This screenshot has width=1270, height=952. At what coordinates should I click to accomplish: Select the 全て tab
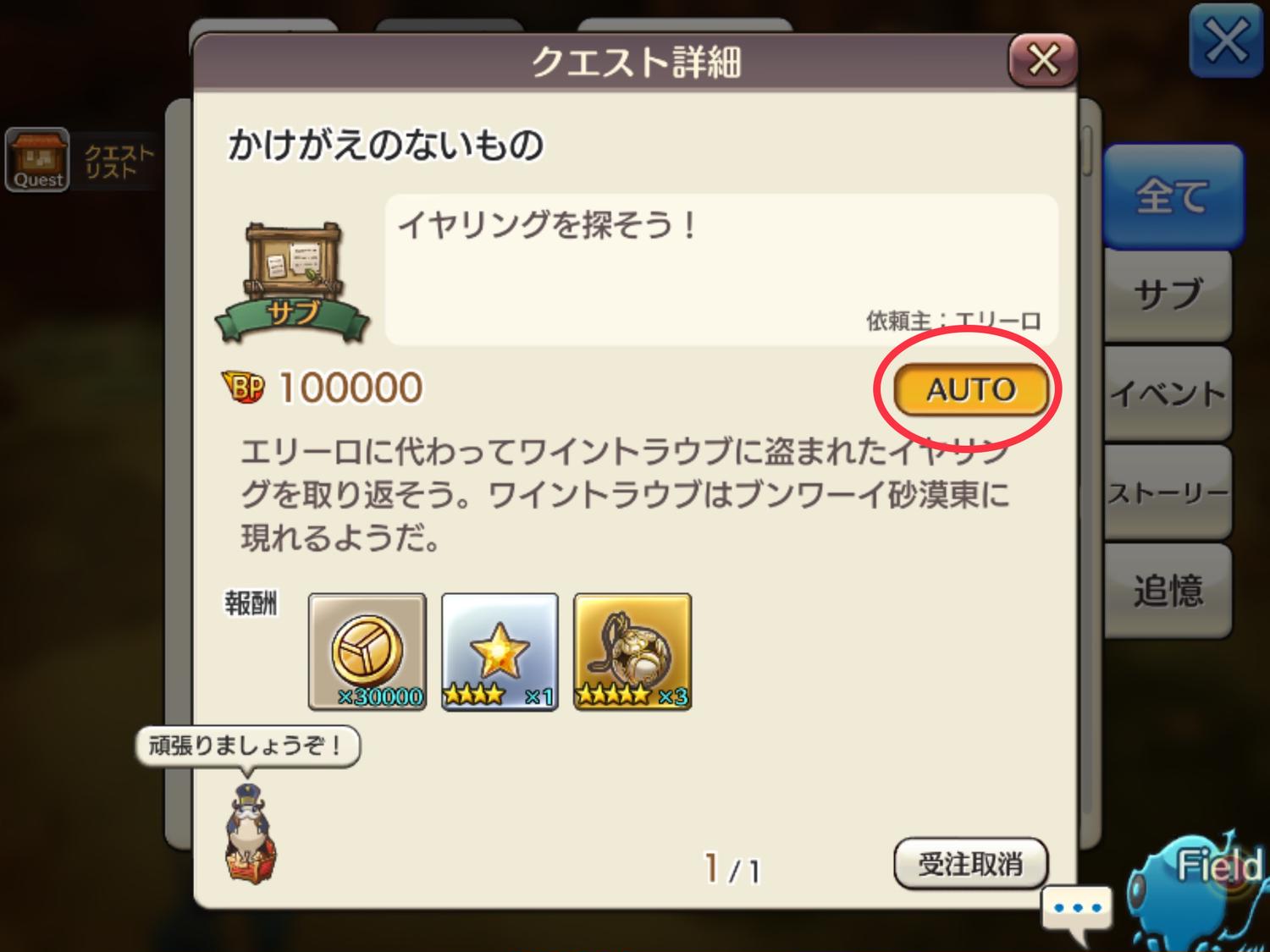[1173, 196]
